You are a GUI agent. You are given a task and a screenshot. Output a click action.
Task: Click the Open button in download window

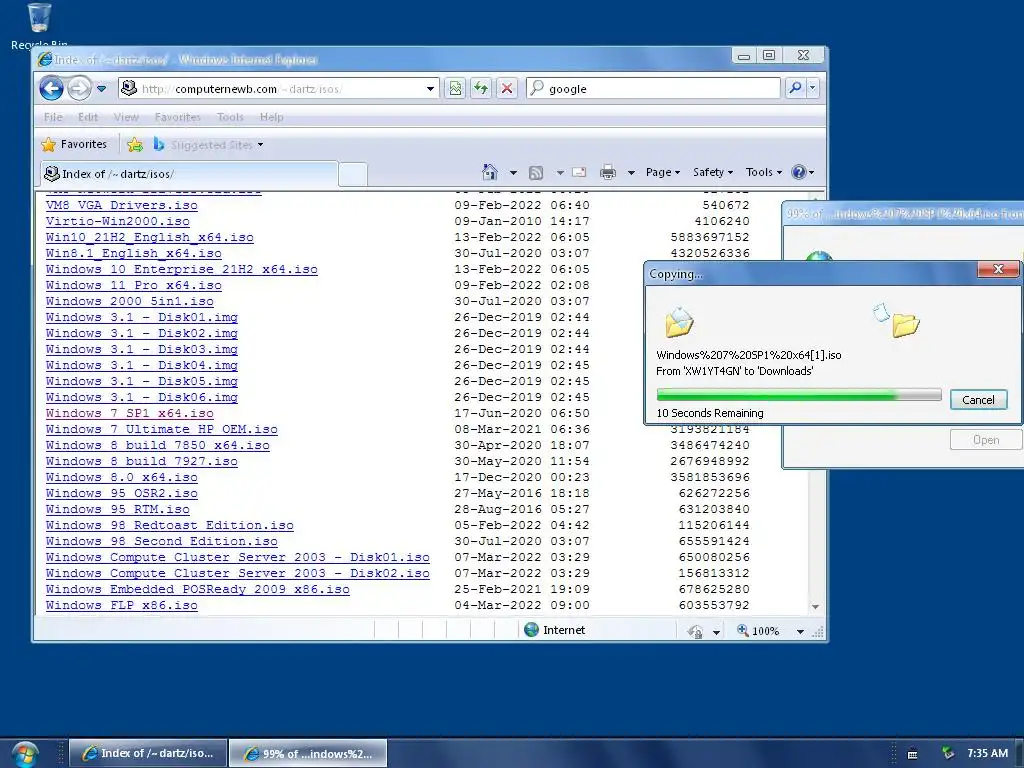click(985, 440)
